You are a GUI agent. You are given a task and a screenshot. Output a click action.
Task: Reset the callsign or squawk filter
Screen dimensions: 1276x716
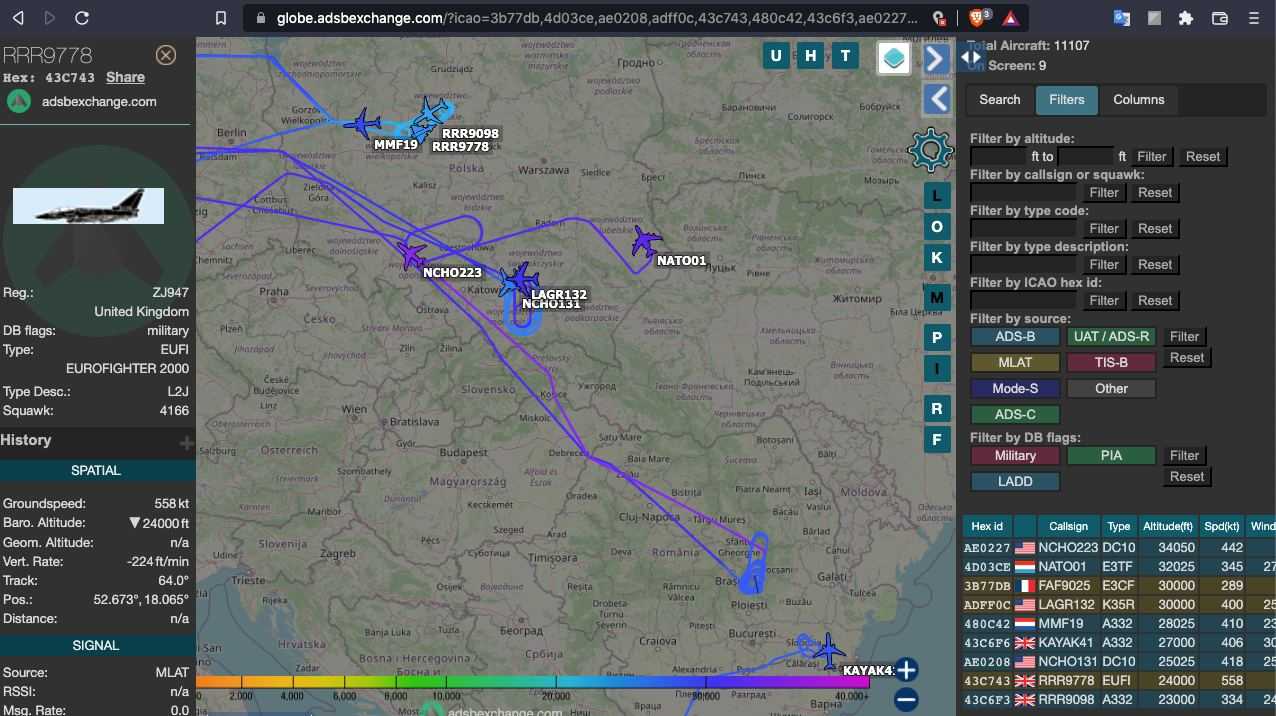click(x=1155, y=192)
